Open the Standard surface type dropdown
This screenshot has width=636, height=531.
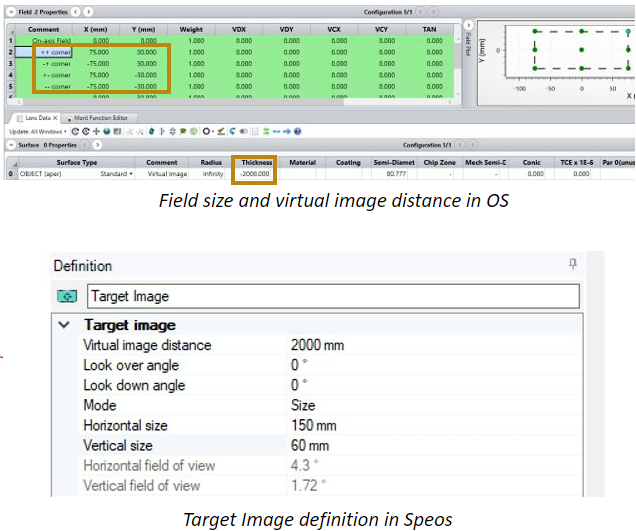pos(117,174)
